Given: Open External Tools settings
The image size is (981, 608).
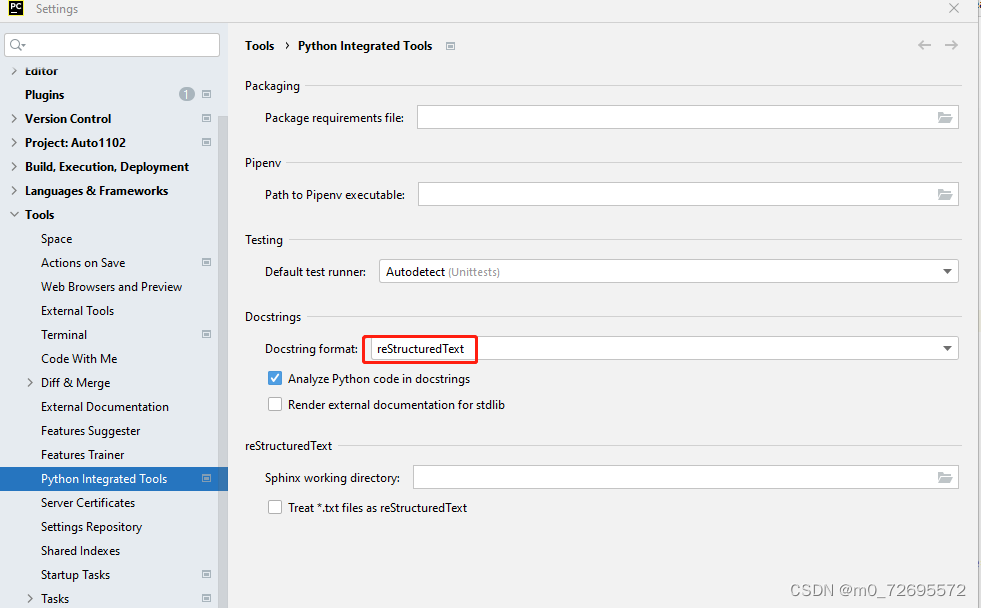Looking at the screenshot, I should pyautogui.click(x=78, y=311).
